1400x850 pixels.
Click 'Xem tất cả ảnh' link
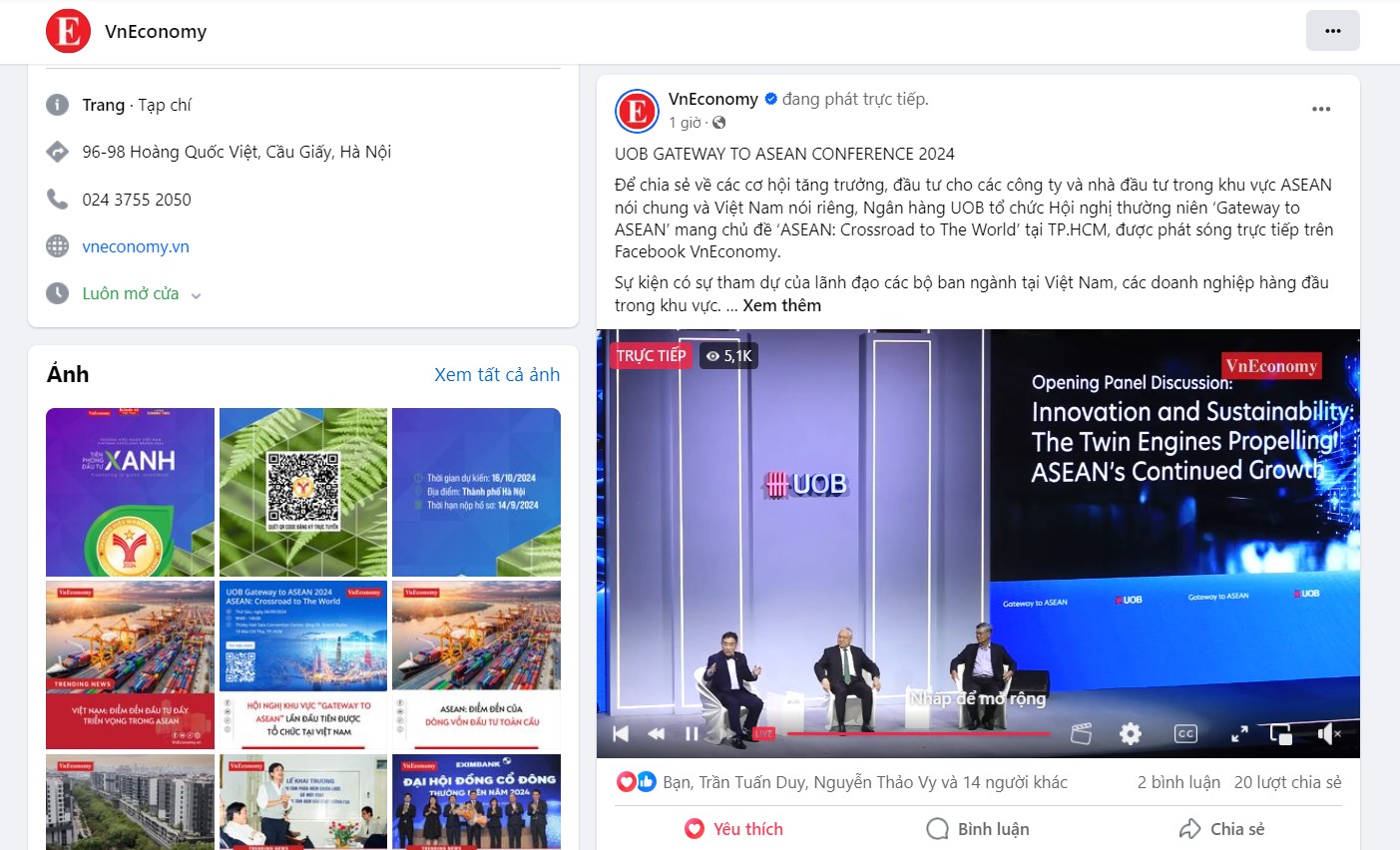[x=497, y=375]
